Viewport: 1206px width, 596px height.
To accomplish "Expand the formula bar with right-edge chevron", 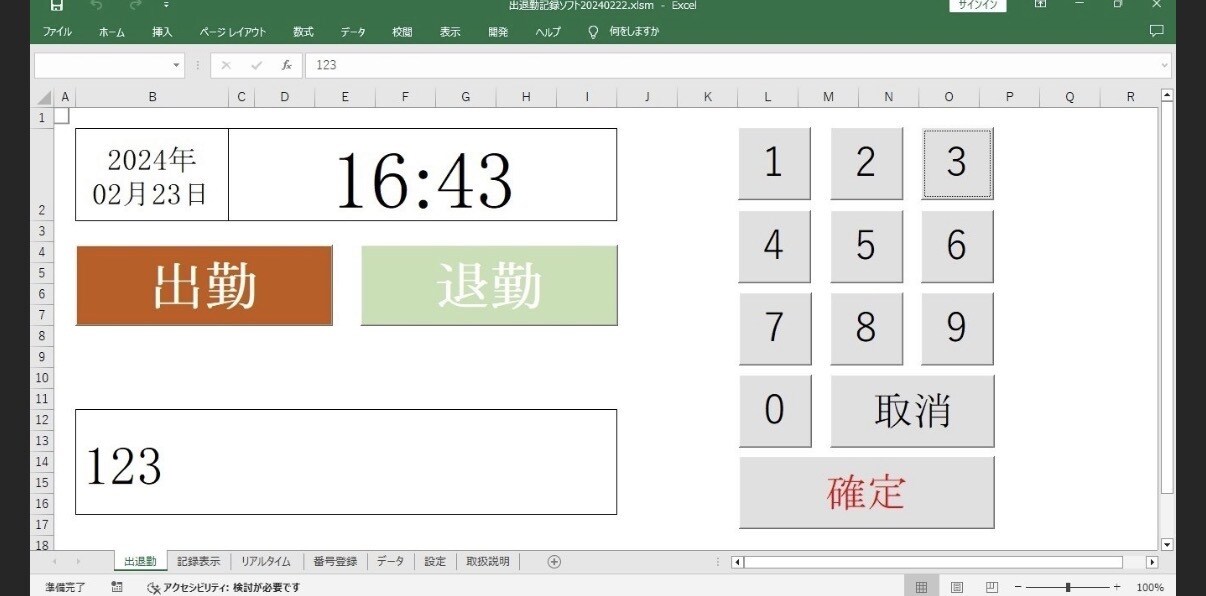I will click(1164, 65).
